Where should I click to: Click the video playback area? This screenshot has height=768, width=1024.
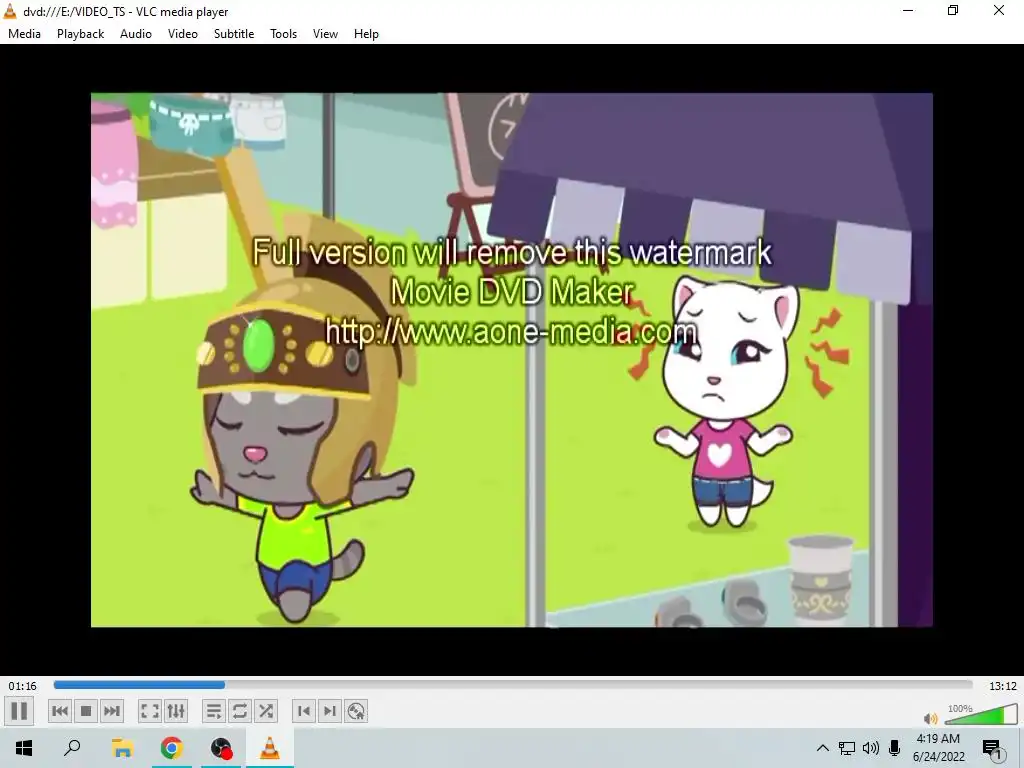511,360
